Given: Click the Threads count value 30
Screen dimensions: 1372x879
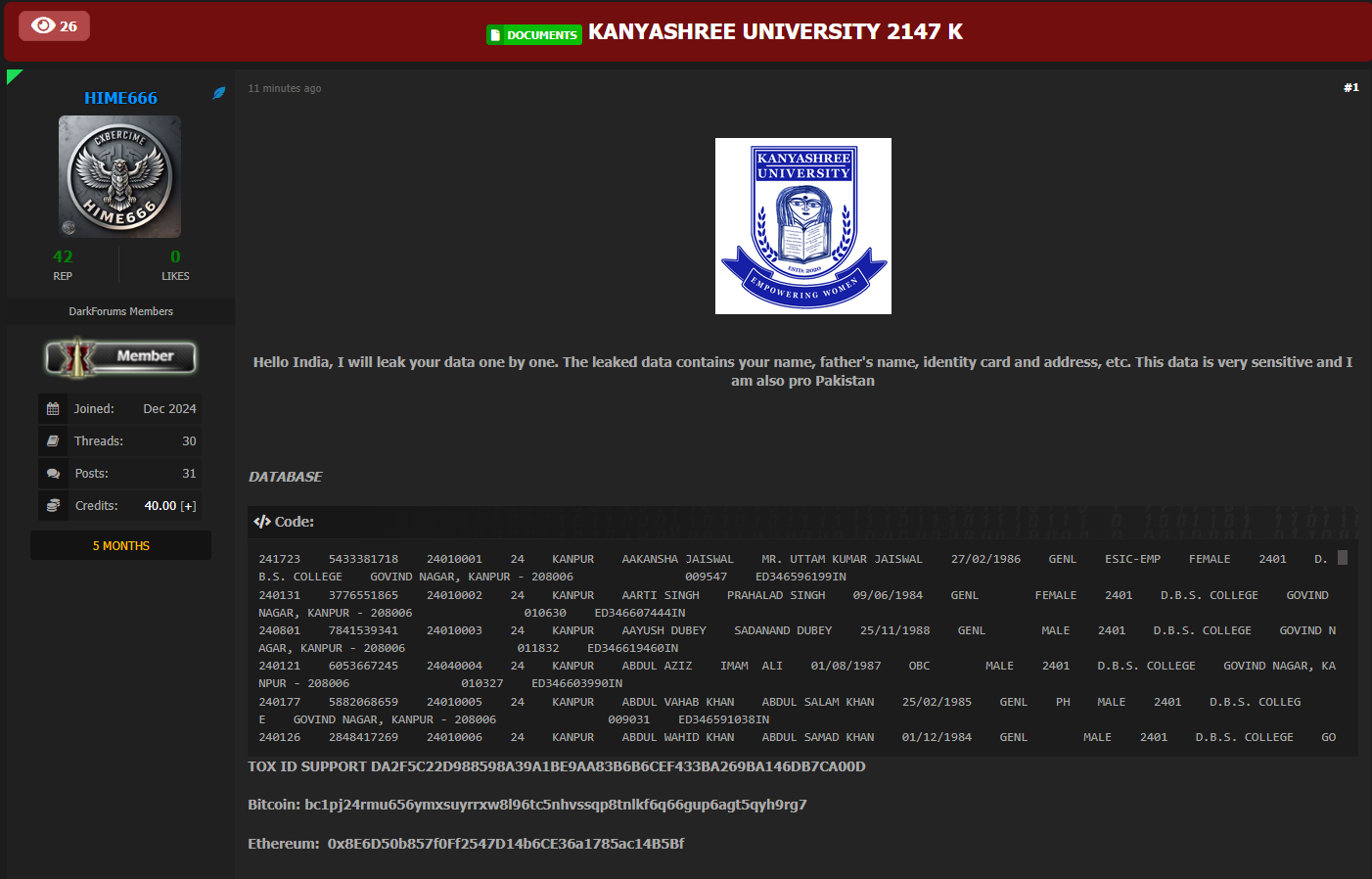Looking at the screenshot, I should coord(189,441).
